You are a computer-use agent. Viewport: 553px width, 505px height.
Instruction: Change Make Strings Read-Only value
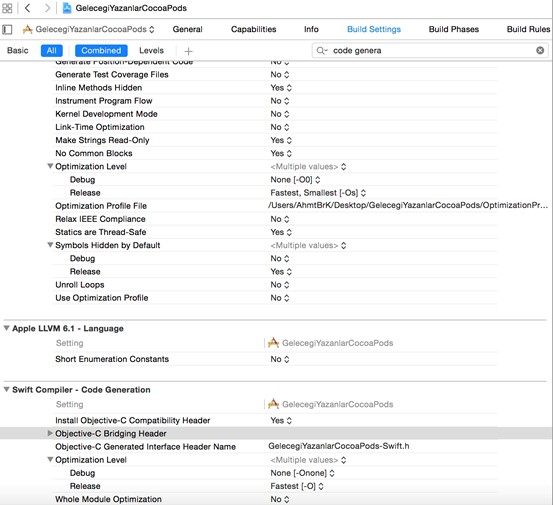pos(281,140)
